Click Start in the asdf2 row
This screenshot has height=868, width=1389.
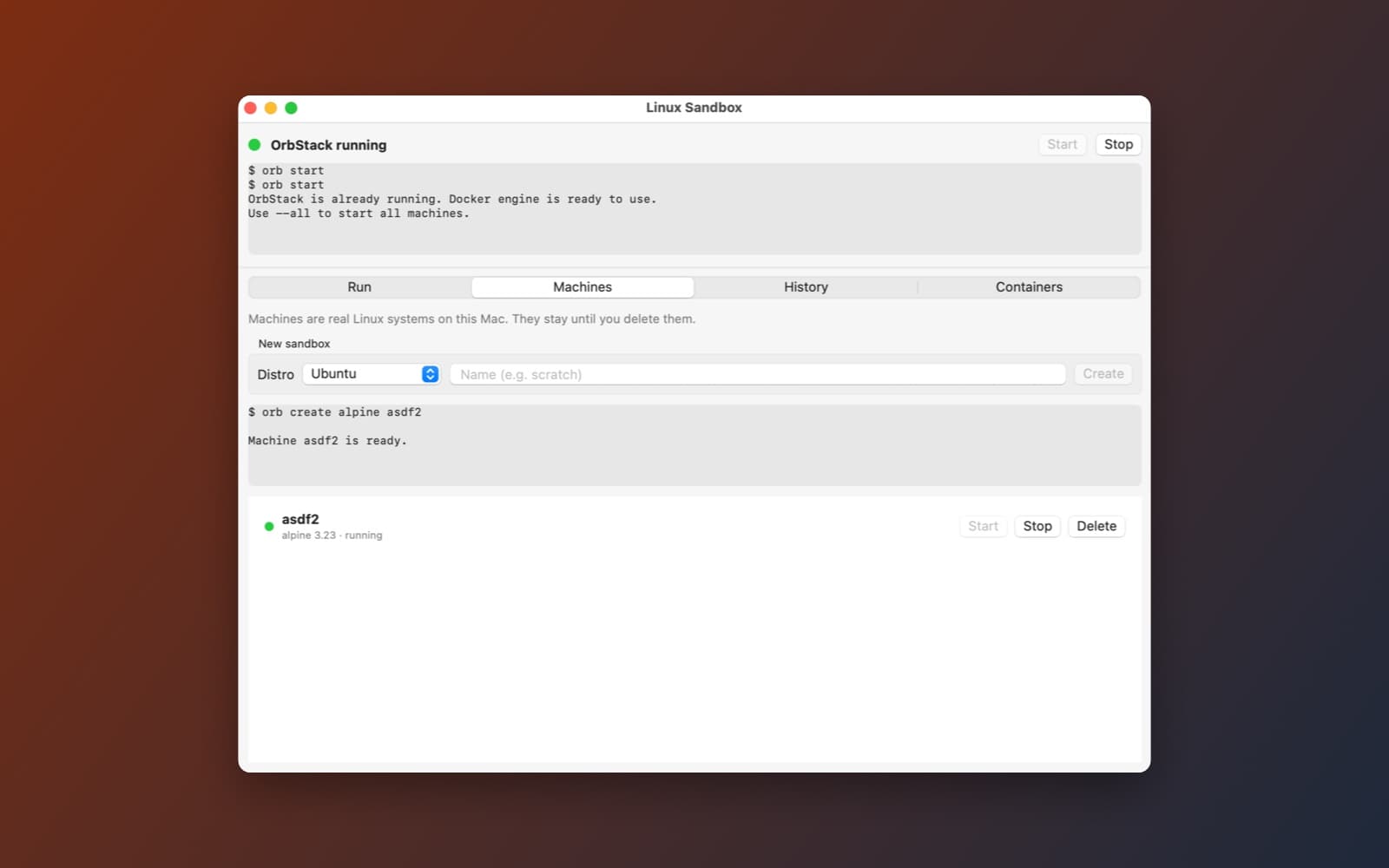(983, 526)
